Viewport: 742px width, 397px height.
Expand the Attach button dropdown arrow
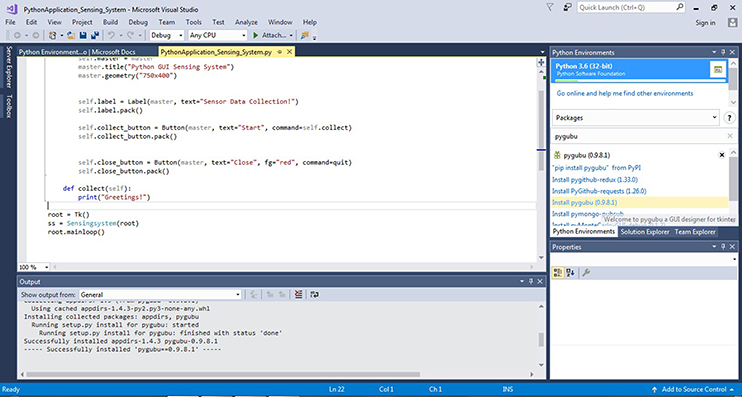[x=291, y=36]
